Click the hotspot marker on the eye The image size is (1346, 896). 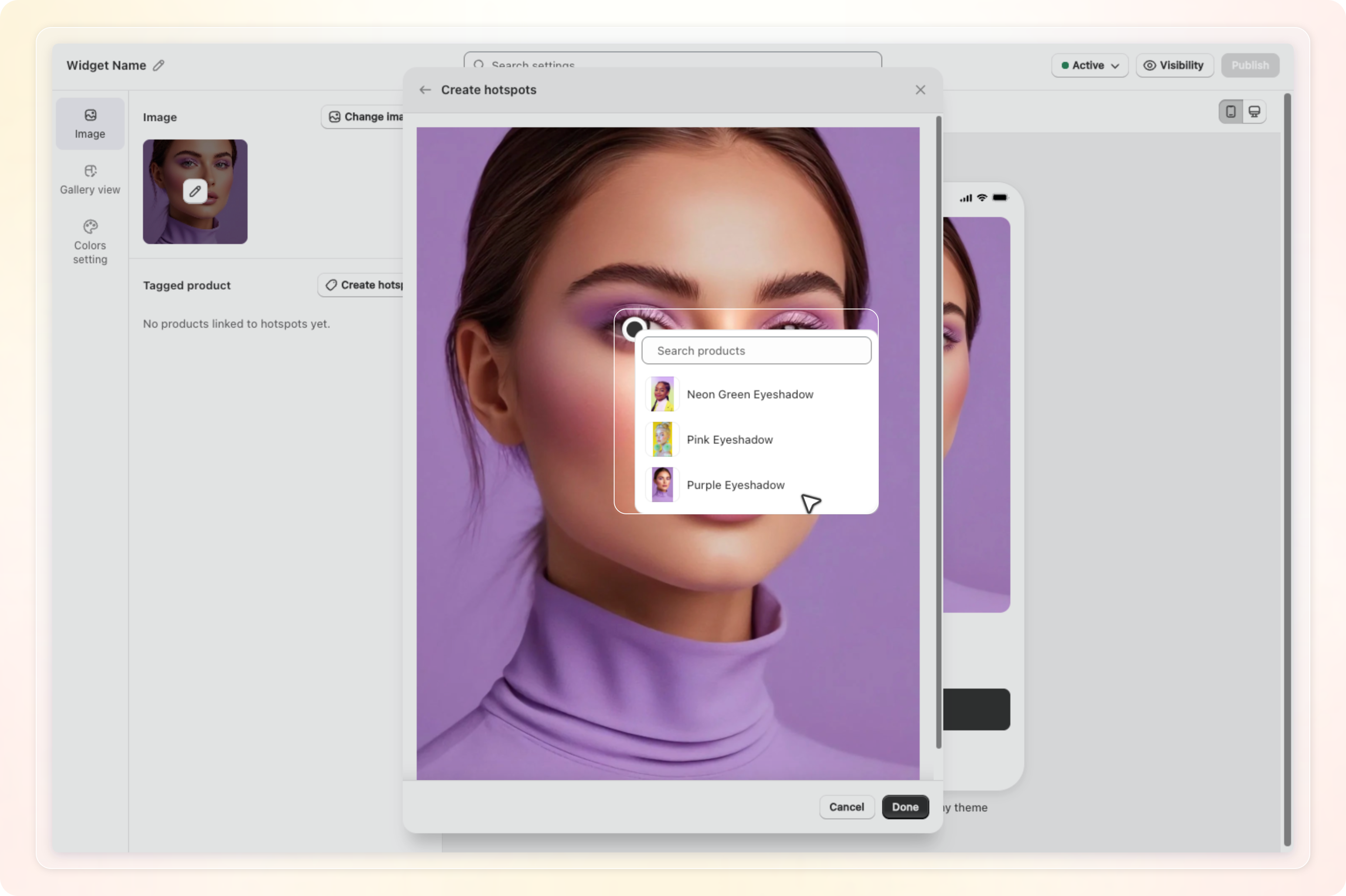coord(634,329)
